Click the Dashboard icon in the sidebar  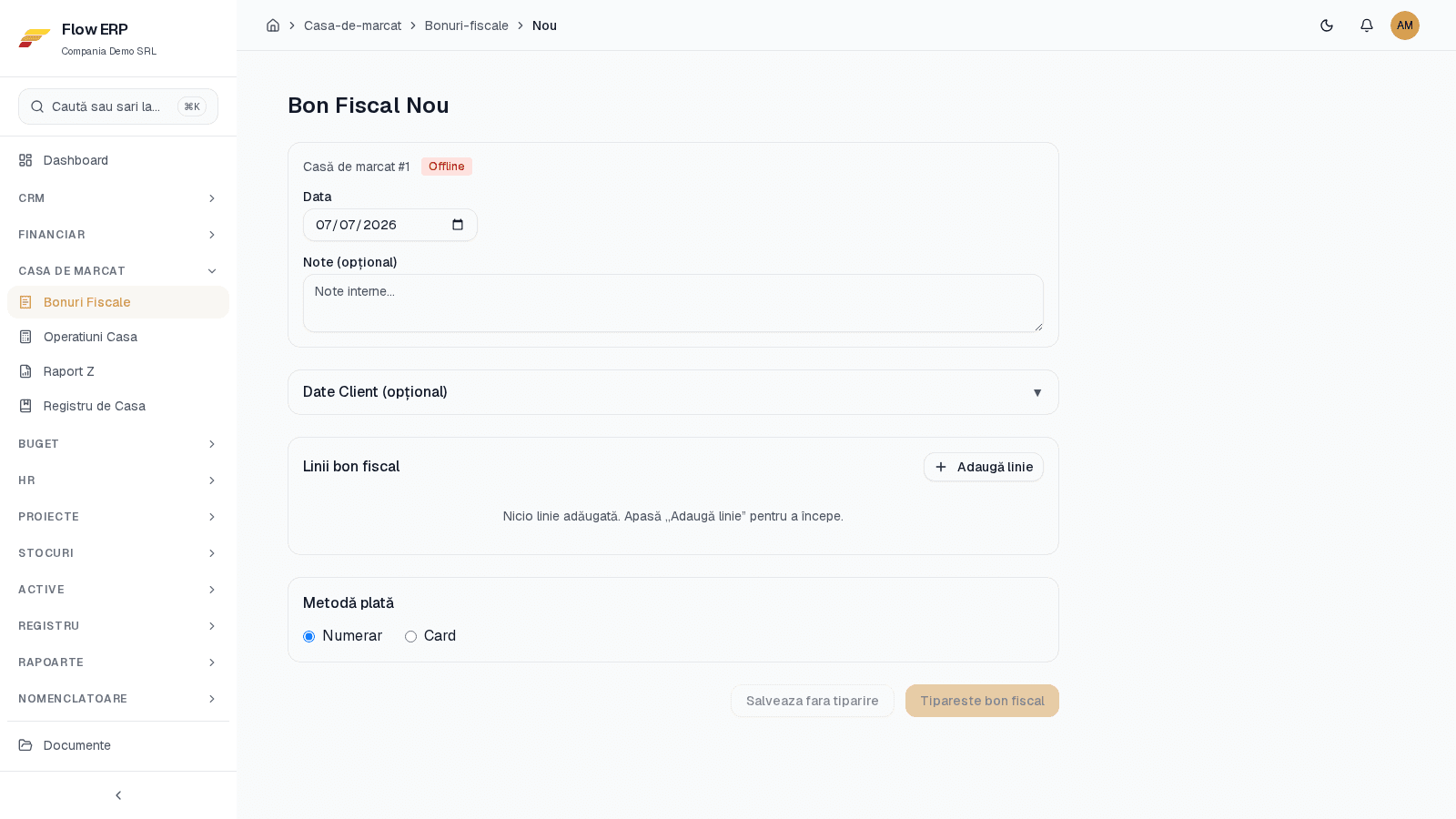click(x=25, y=160)
